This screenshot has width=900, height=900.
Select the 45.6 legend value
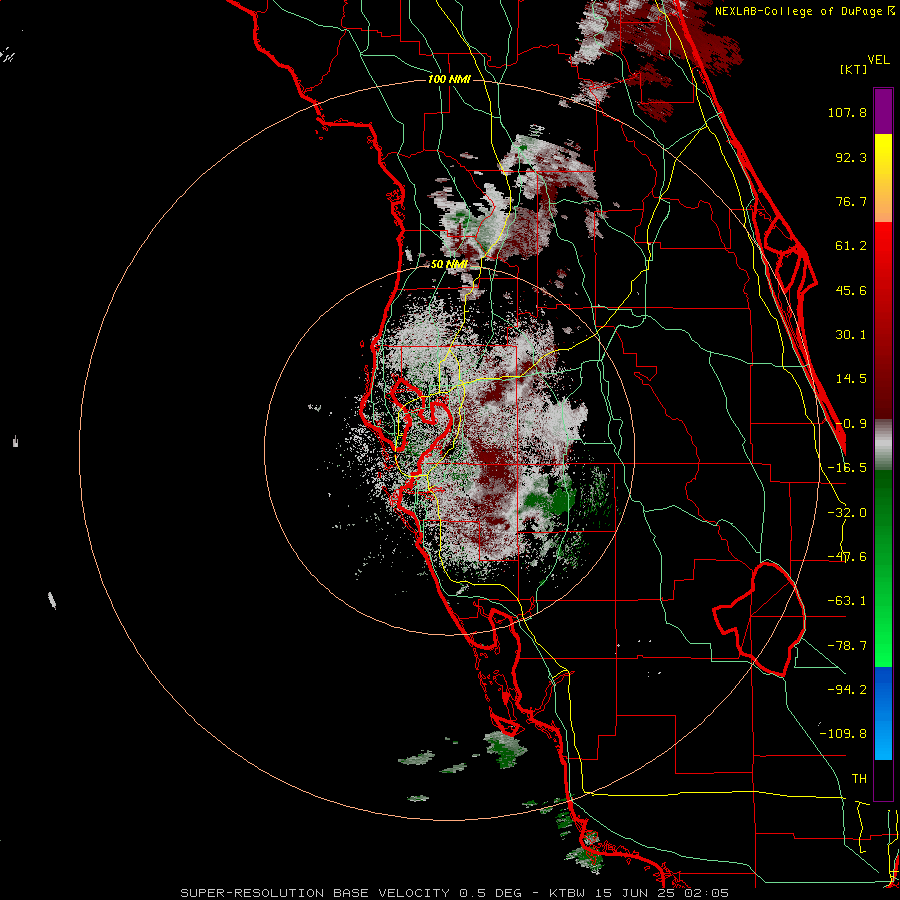[x=851, y=290]
